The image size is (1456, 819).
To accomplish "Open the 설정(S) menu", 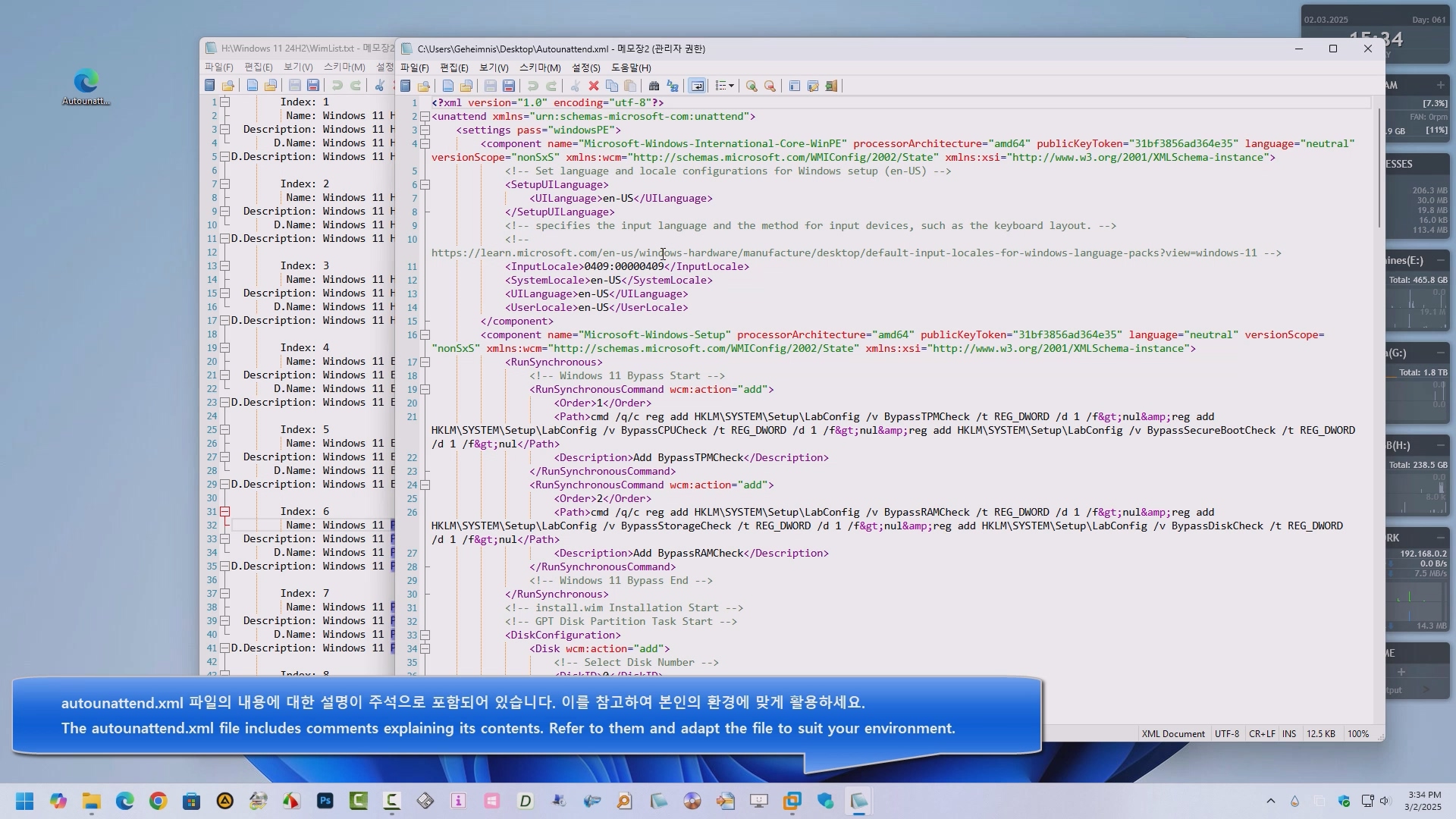I will point(585,68).
